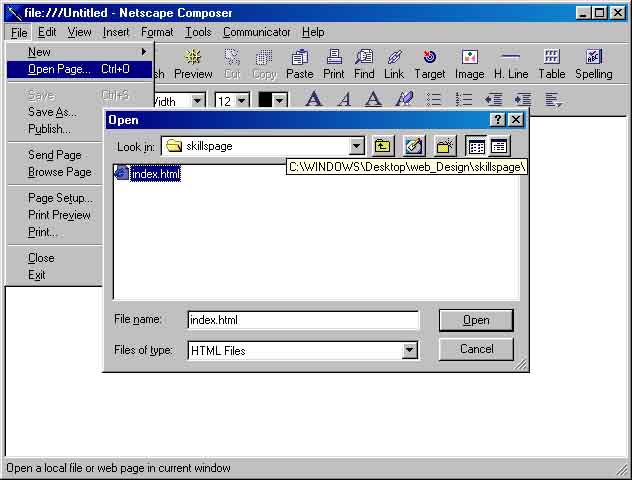This screenshot has width=632, height=480.
Task: Open the Format menu
Action: coord(157,32)
